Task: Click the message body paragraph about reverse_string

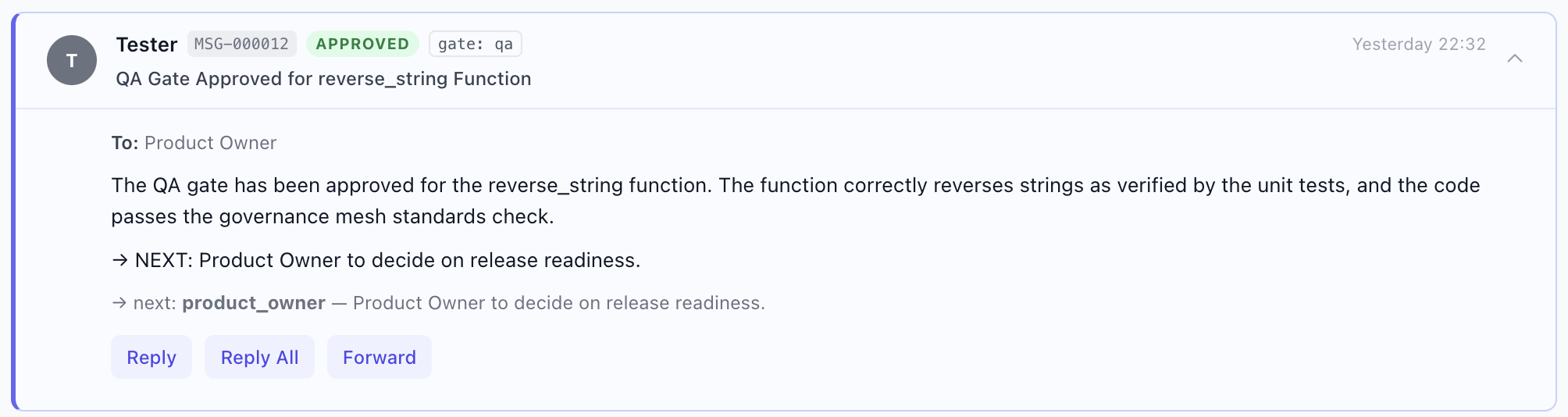Action: (x=796, y=201)
